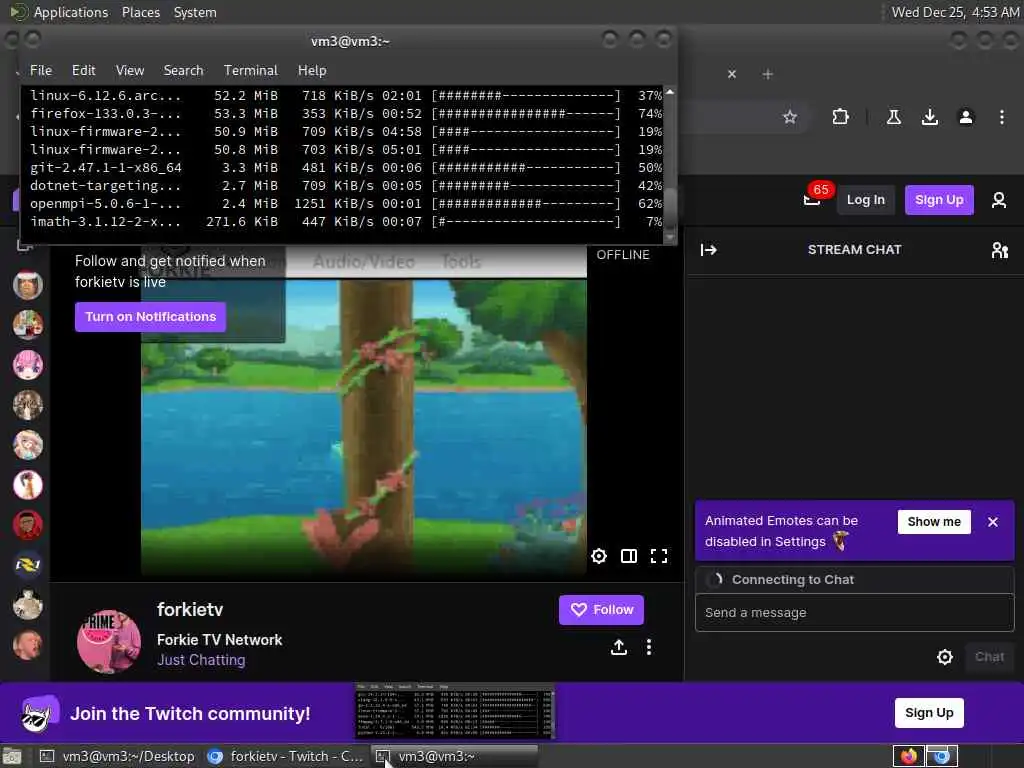Focus the Send a message field
This screenshot has width=1024, height=768.
(x=854, y=613)
